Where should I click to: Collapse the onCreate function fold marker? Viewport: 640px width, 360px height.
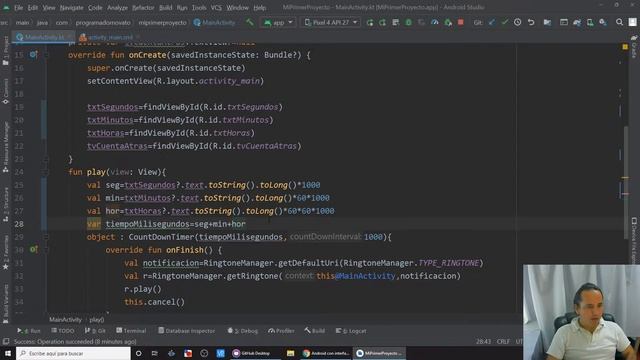point(46,55)
